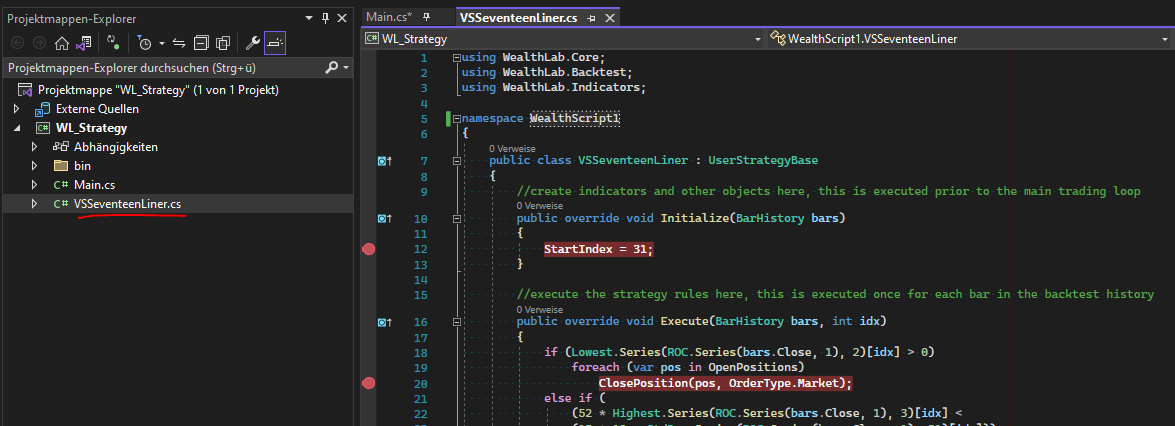Click the sync with active document arrows
Viewport: 1175px width, 426px height.
[179, 43]
